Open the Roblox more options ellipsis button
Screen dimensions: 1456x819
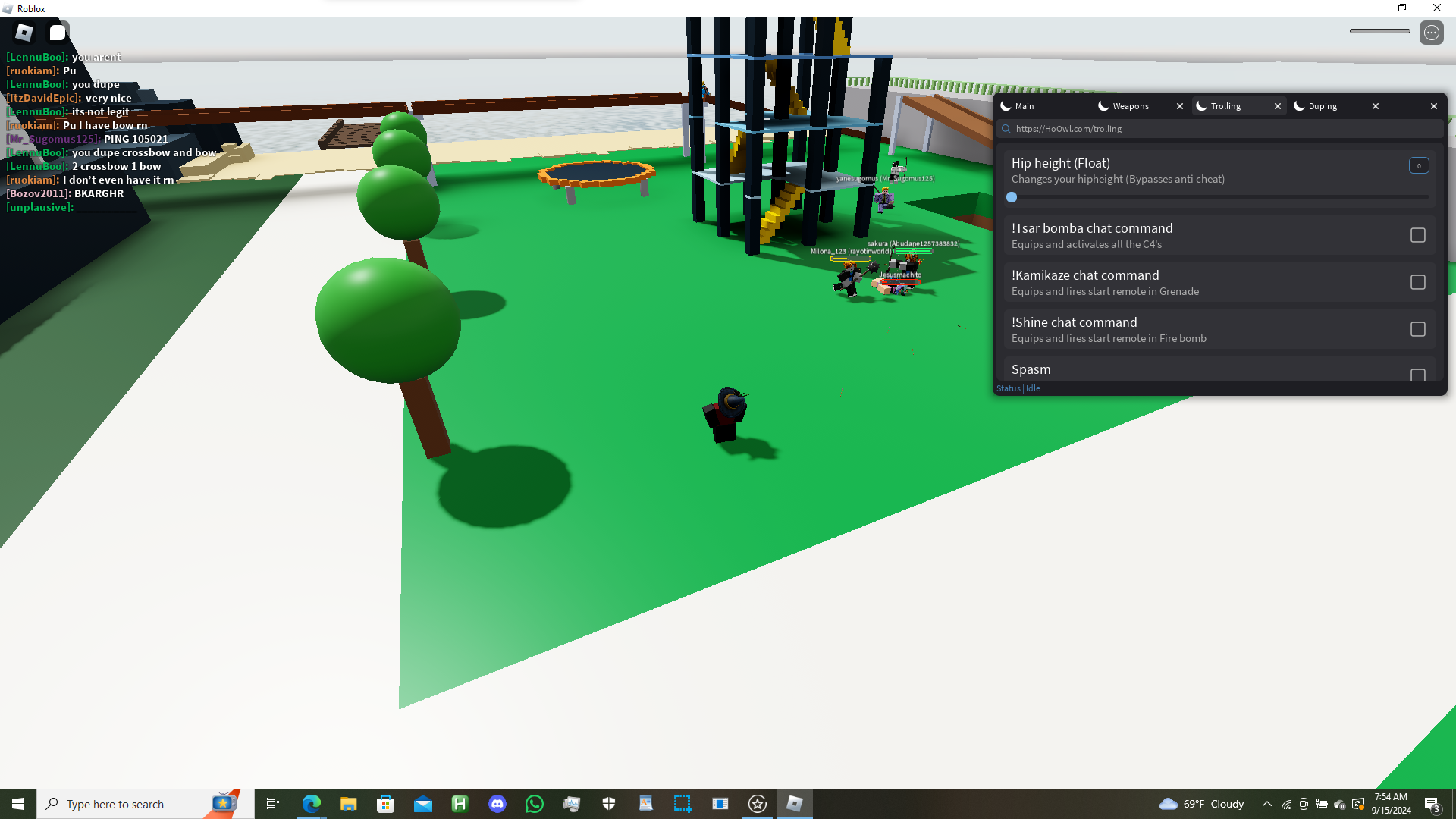click(x=1431, y=33)
